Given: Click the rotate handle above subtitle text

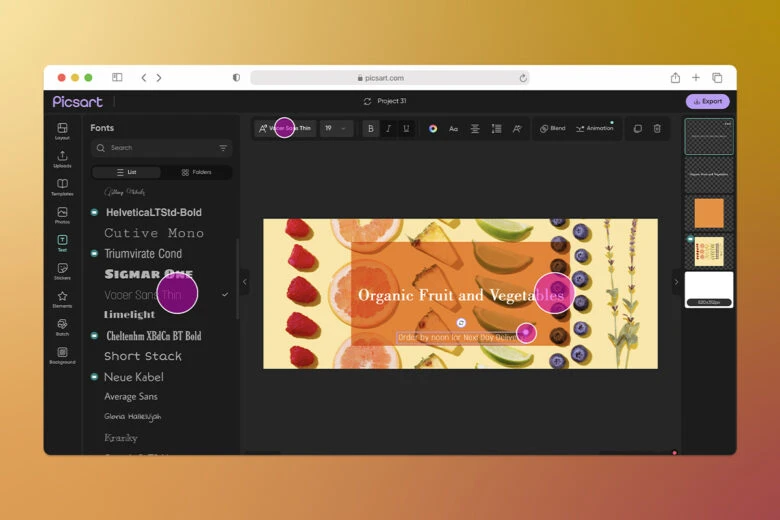Looking at the screenshot, I should pyautogui.click(x=461, y=323).
